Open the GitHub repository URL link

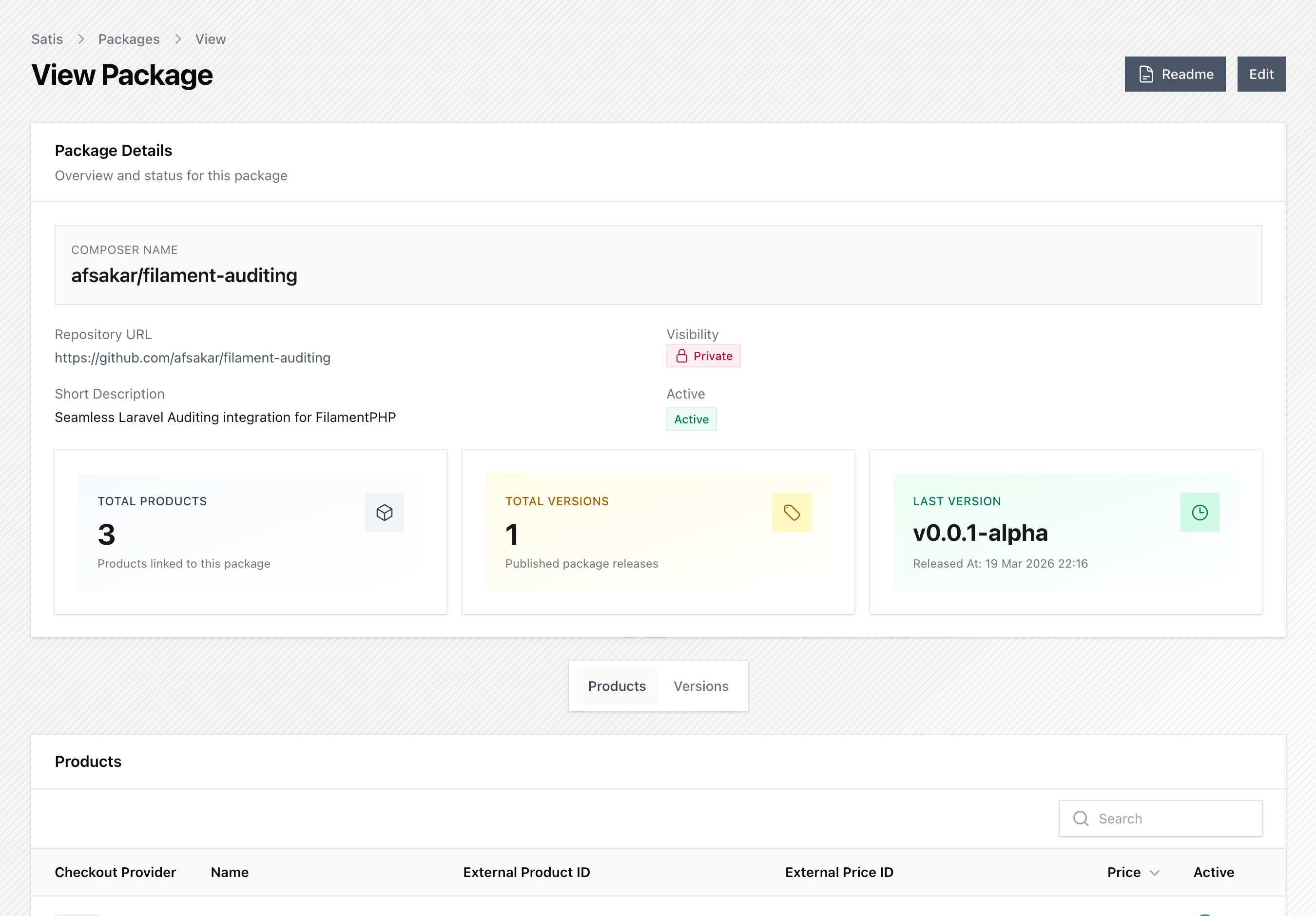[x=193, y=358]
